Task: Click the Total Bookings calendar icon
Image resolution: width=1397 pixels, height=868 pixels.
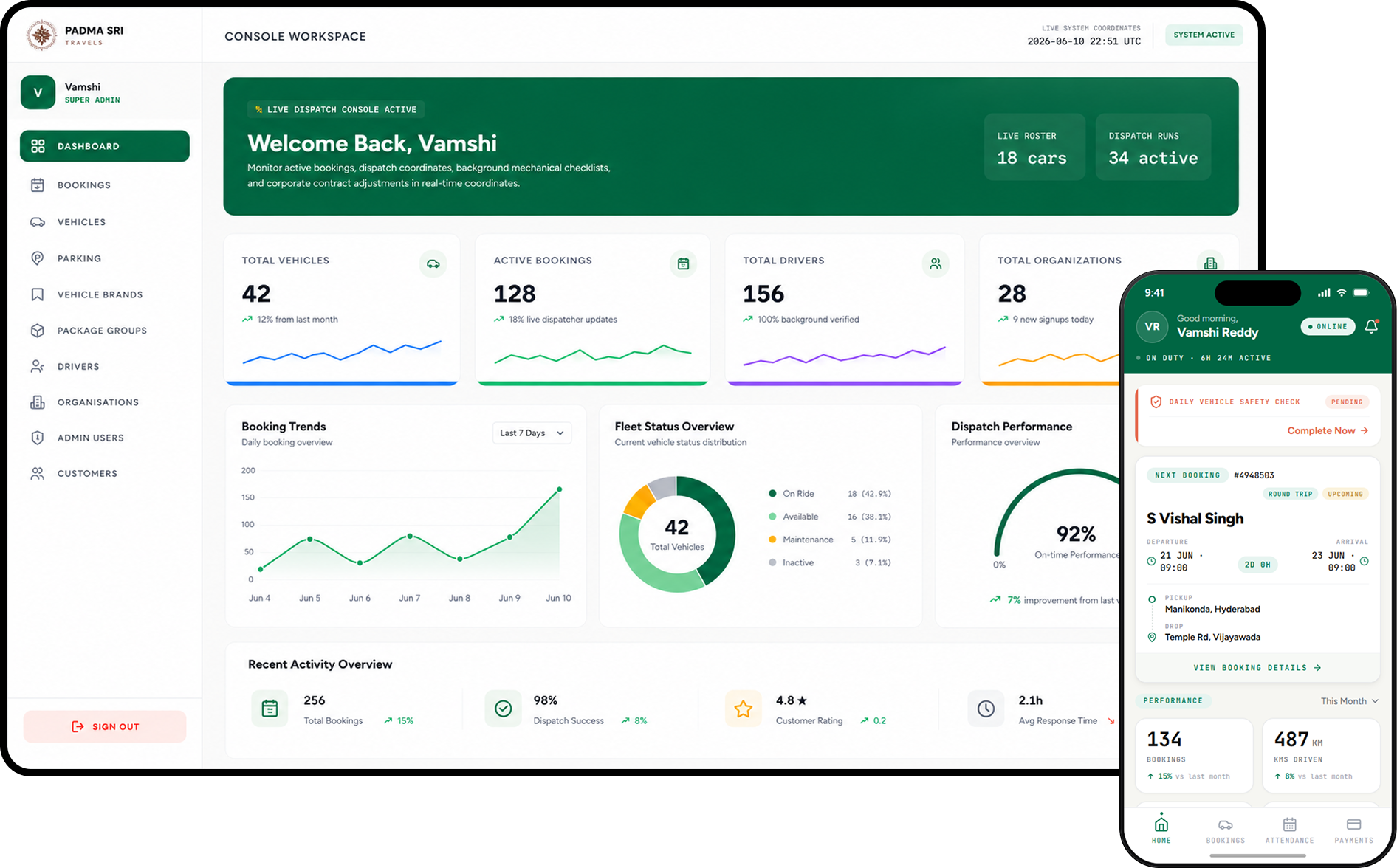Action: click(270, 709)
